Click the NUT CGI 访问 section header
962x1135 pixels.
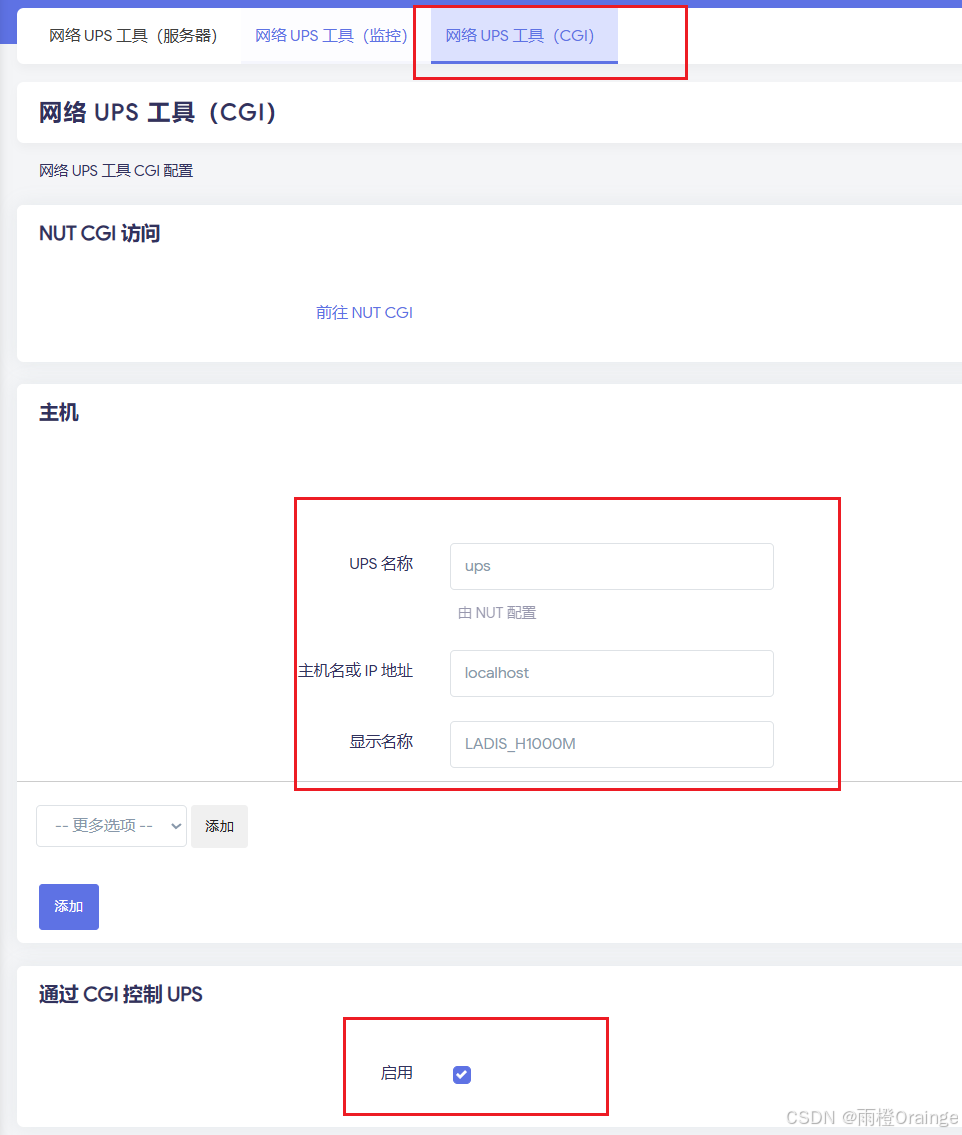tap(98, 233)
